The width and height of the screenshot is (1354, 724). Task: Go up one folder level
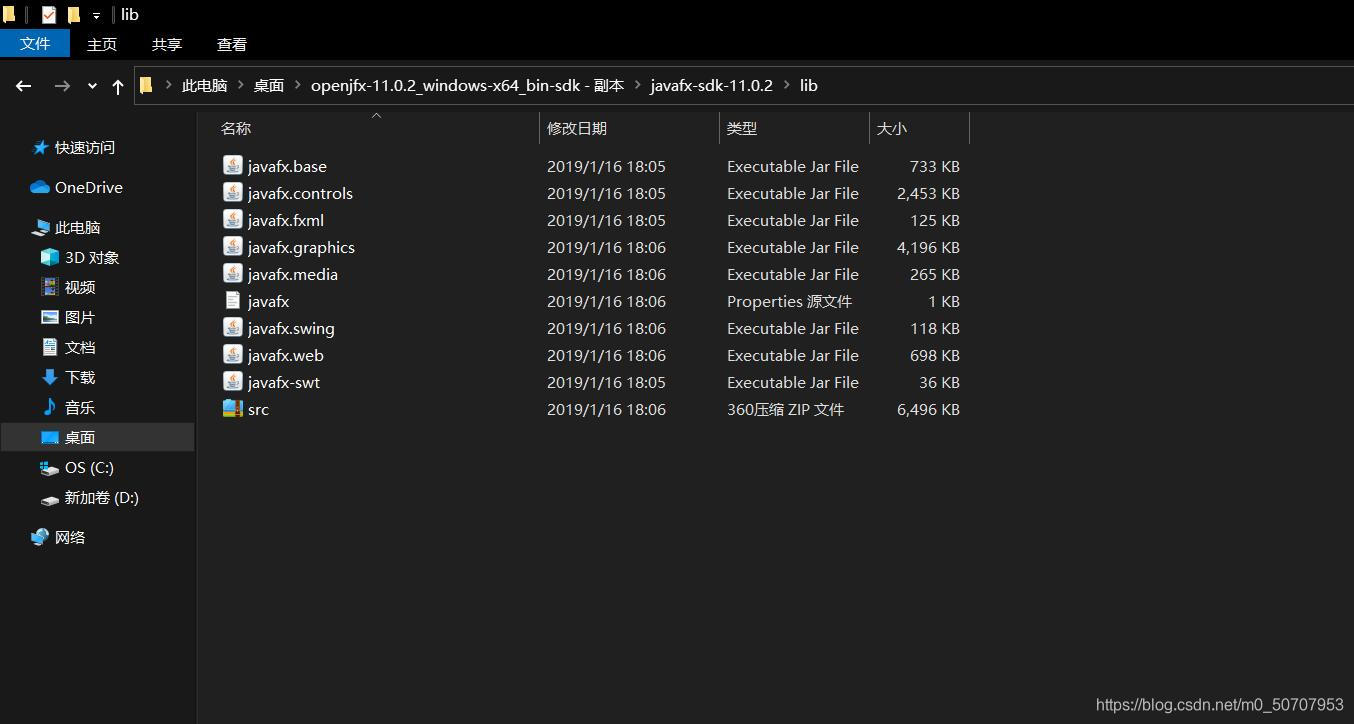point(118,86)
